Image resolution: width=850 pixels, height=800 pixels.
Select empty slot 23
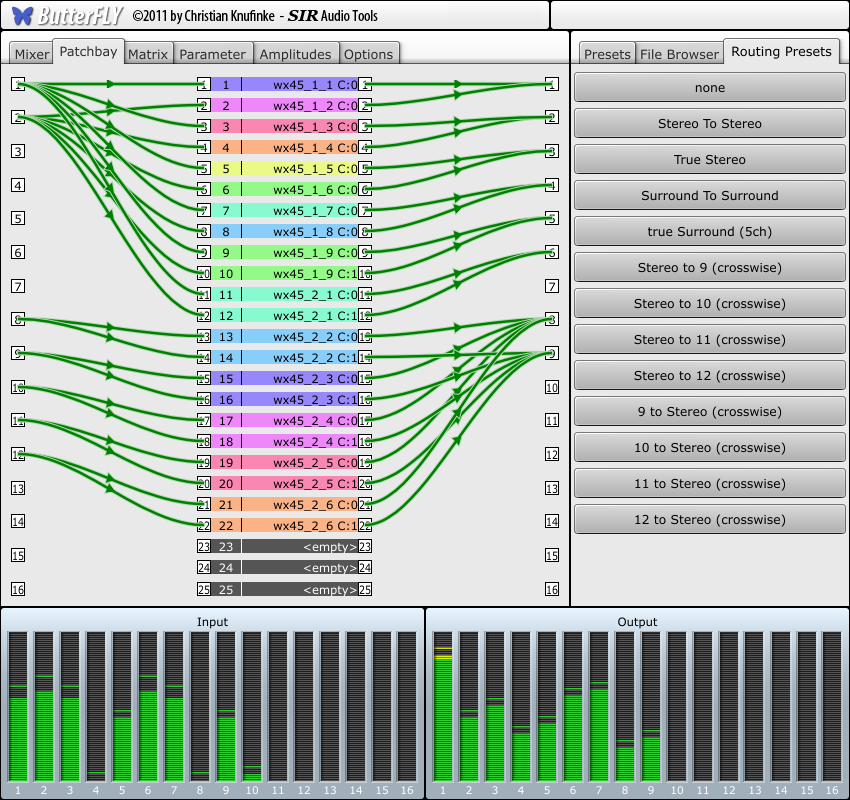pos(285,546)
